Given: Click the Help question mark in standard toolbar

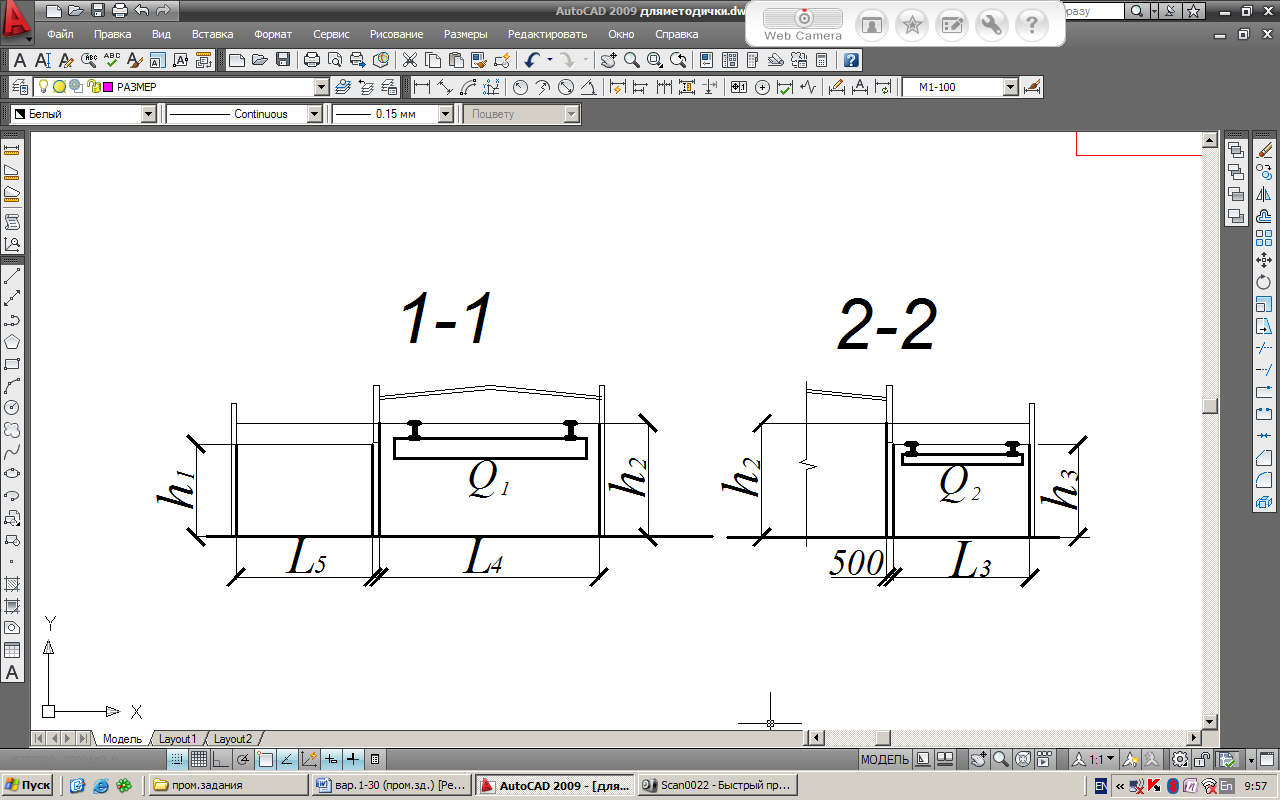Looking at the screenshot, I should pyautogui.click(x=851, y=60).
